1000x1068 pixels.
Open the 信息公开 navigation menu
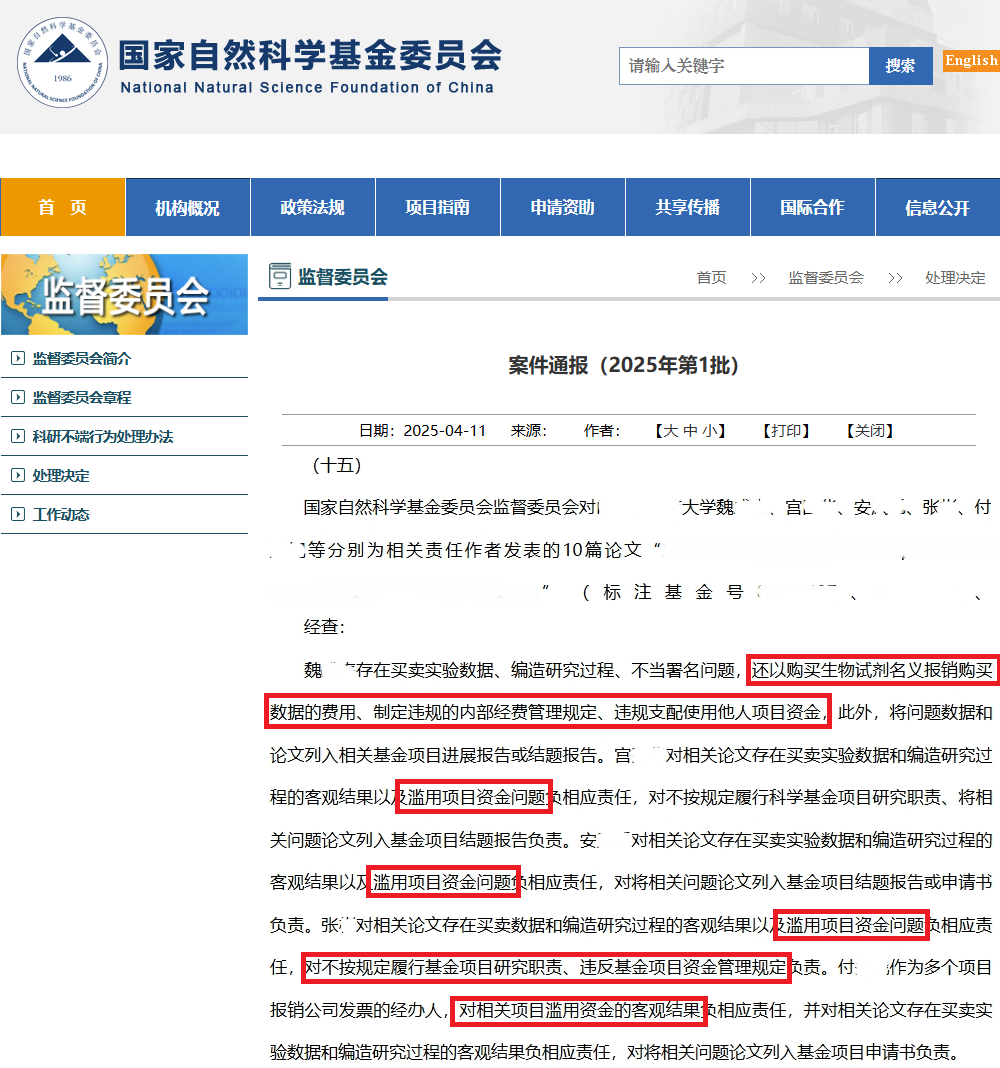(x=937, y=208)
